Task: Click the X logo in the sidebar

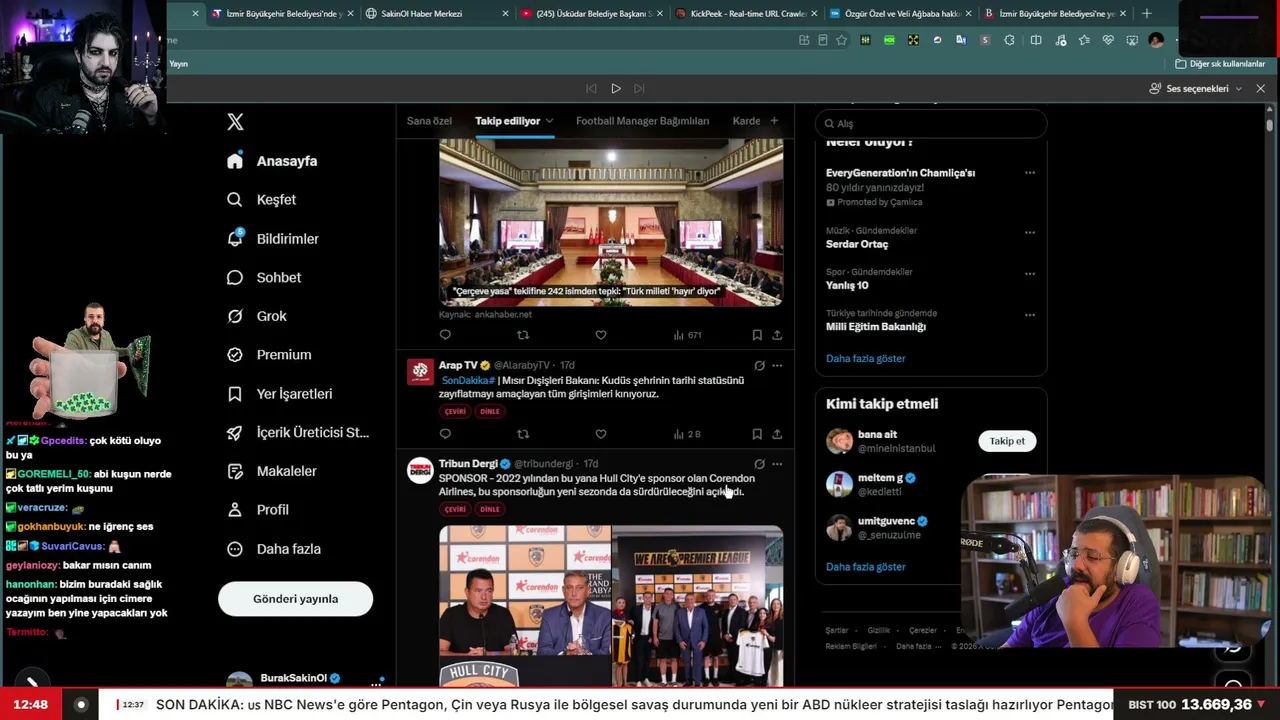Action: 235,122
